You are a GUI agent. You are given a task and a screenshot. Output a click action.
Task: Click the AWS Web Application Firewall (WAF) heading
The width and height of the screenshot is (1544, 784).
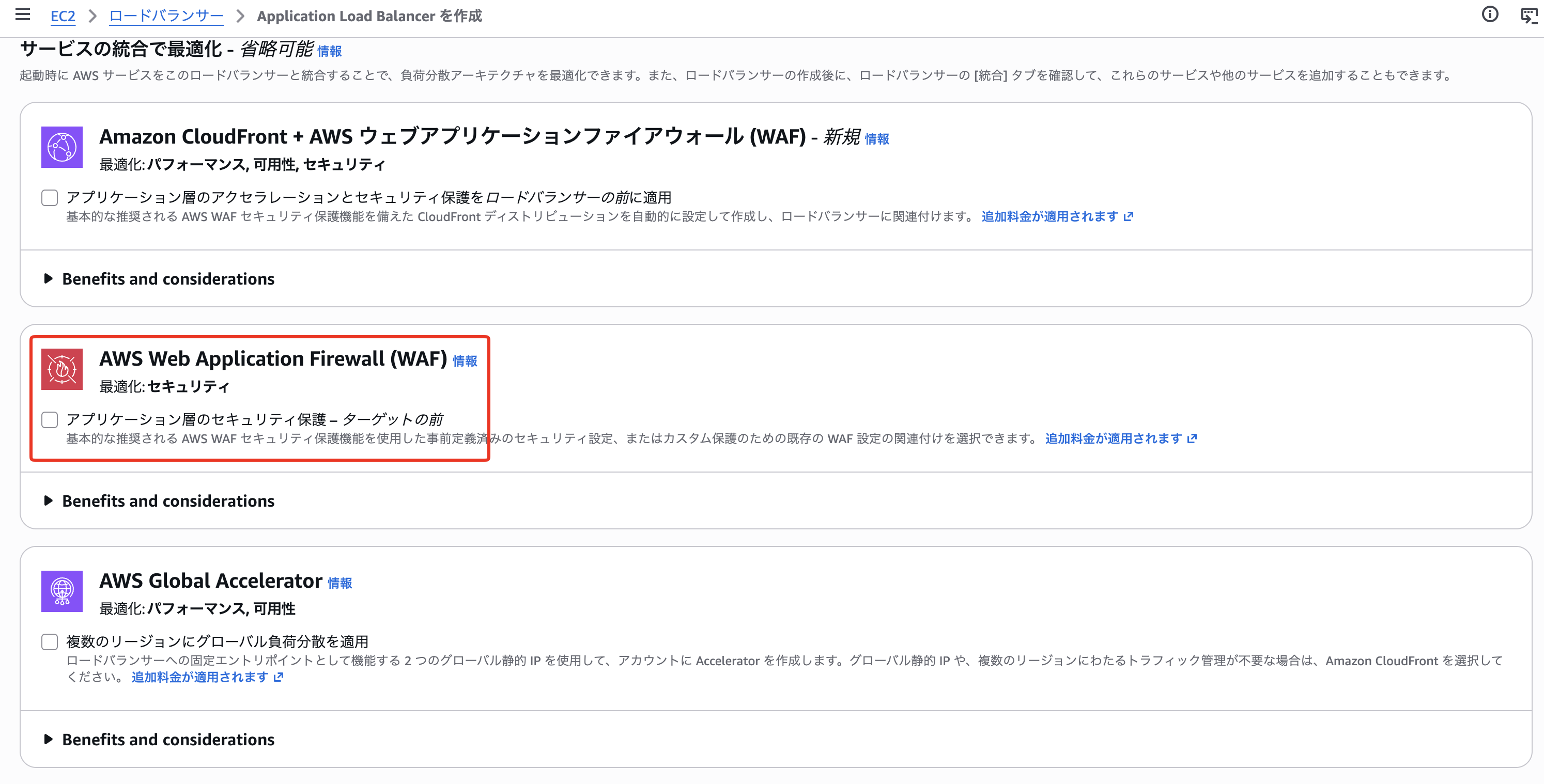[273, 359]
